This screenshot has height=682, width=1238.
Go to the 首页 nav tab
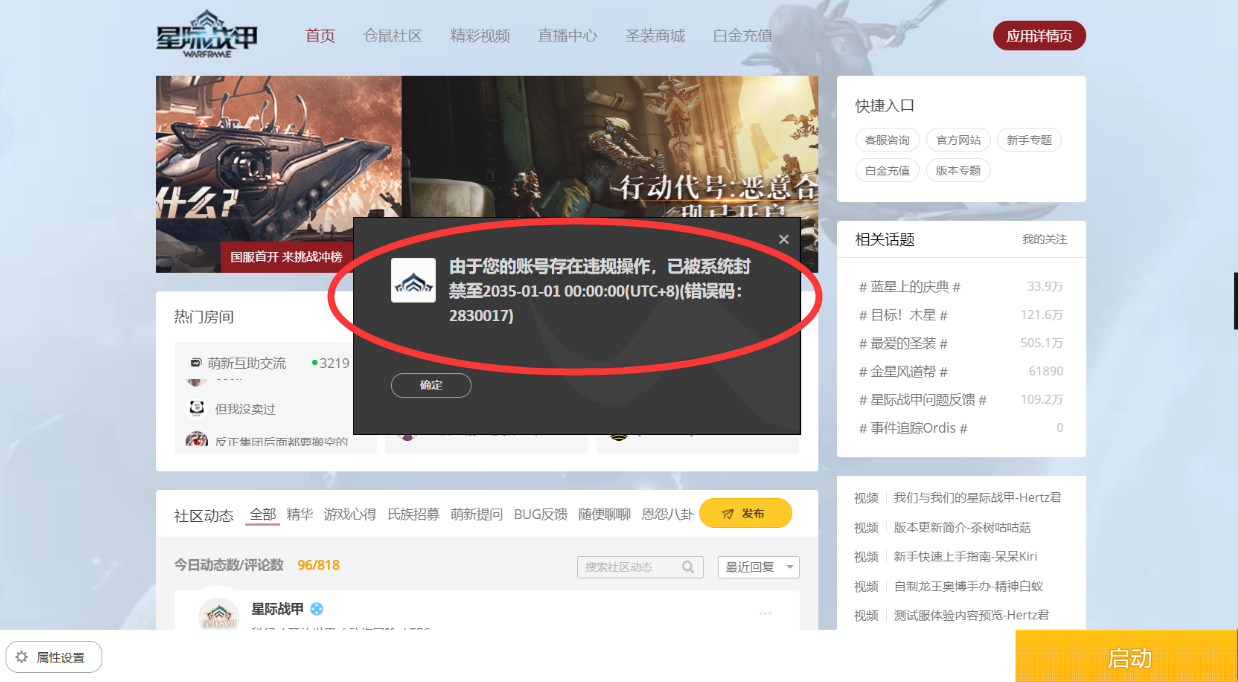(320, 36)
